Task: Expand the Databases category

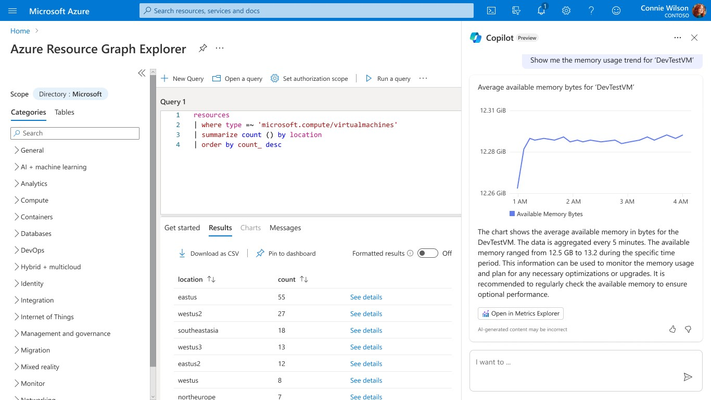Action: pos(16,234)
